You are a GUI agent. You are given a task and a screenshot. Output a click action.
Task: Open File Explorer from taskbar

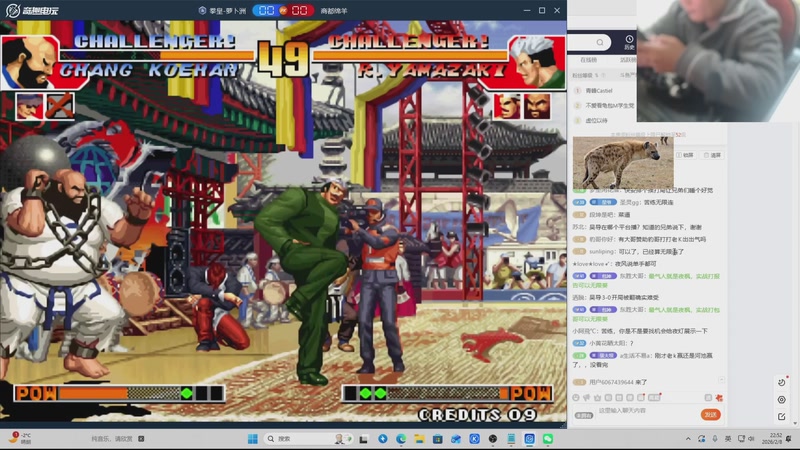pyautogui.click(x=419, y=439)
